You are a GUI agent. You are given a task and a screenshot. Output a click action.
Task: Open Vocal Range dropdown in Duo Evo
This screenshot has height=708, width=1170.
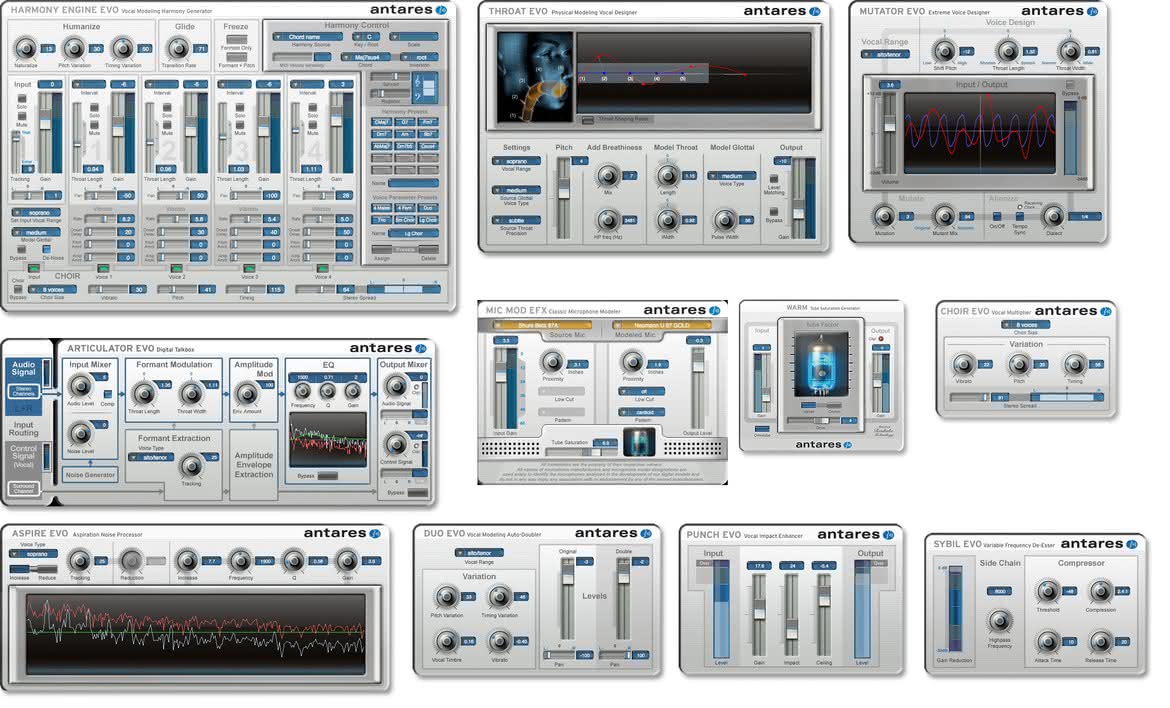point(478,553)
